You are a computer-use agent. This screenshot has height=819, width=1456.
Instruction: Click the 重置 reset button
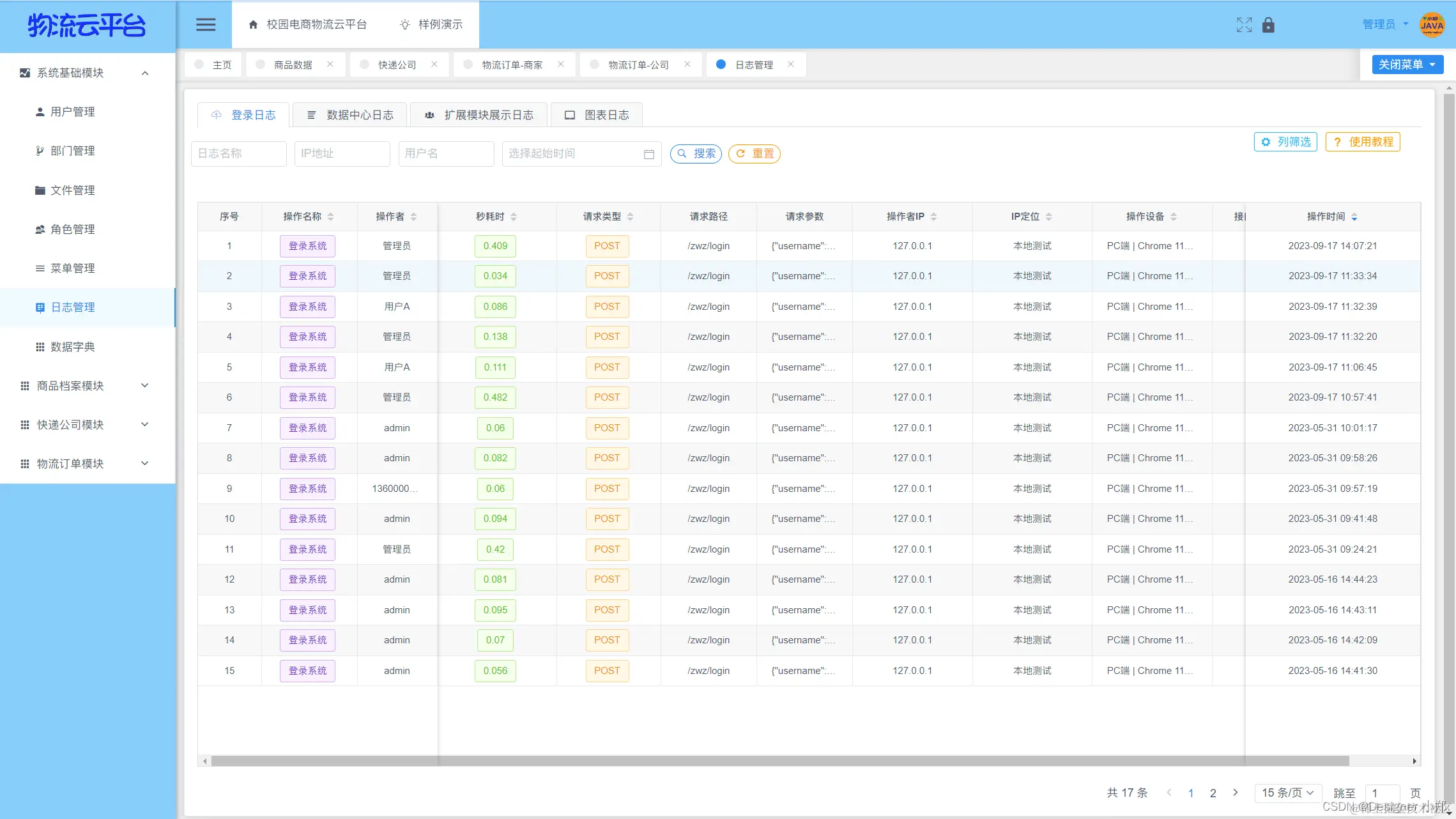[754, 154]
